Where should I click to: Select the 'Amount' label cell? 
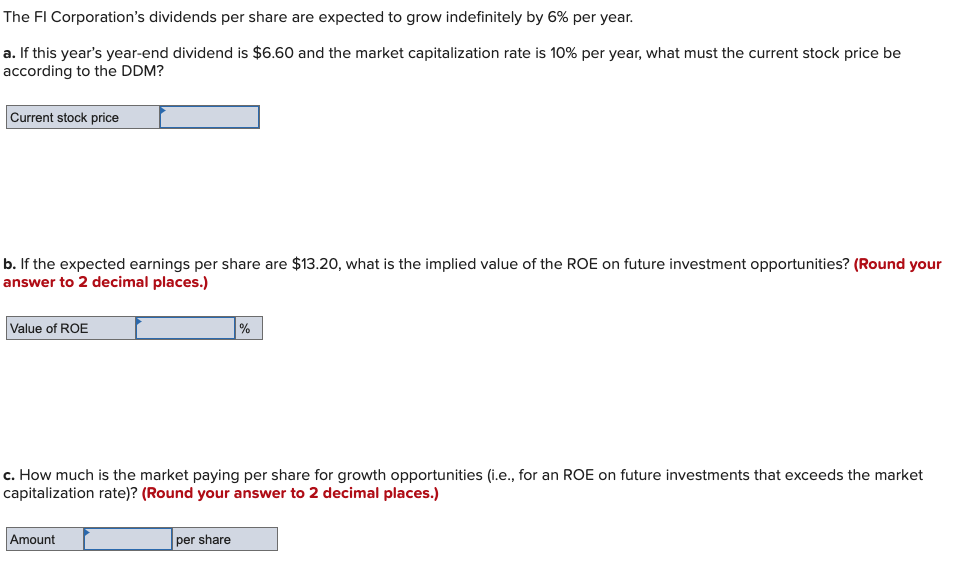tap(44, 540)
